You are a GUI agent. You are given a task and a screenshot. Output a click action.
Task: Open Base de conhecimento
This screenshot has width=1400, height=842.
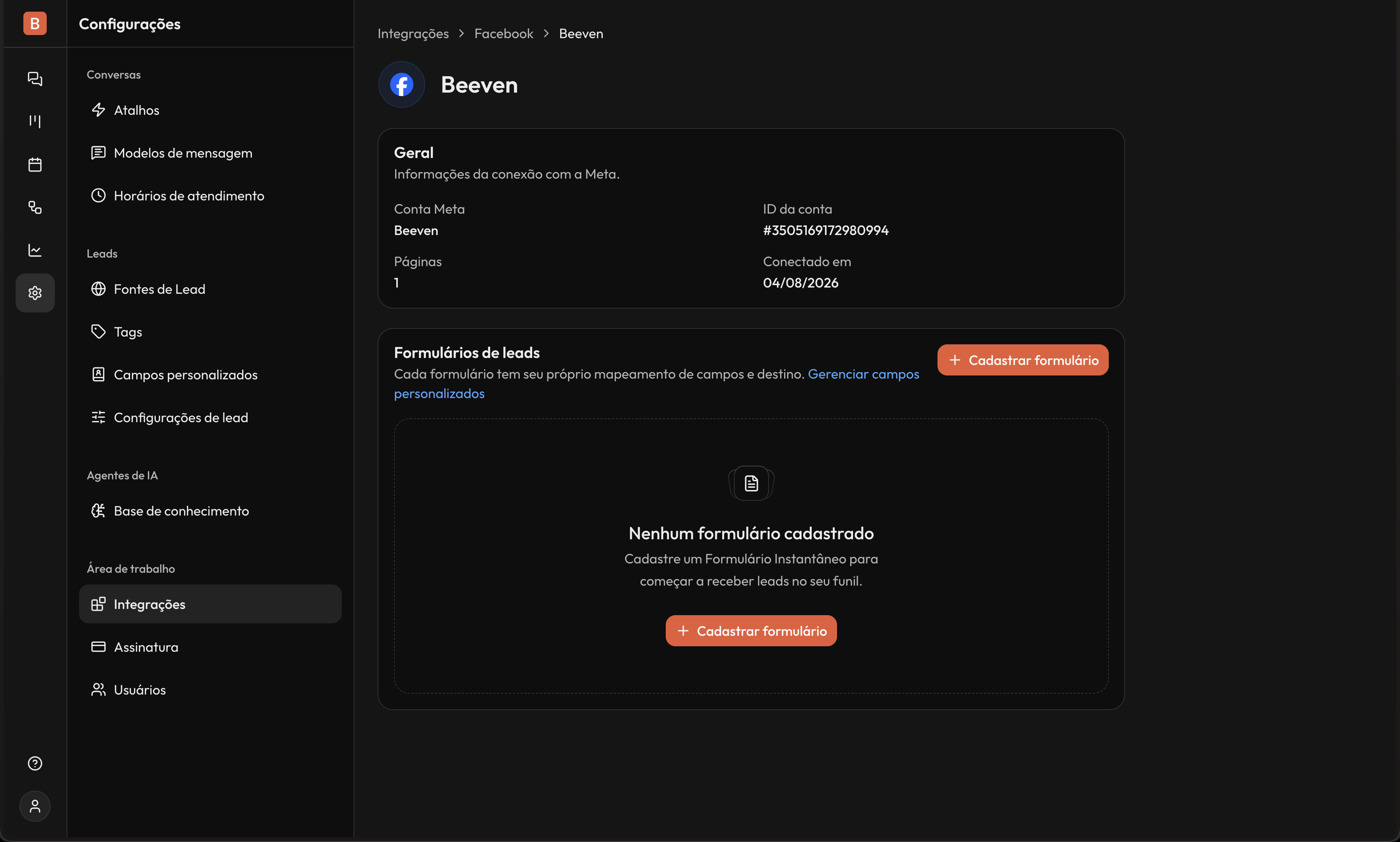210,510
